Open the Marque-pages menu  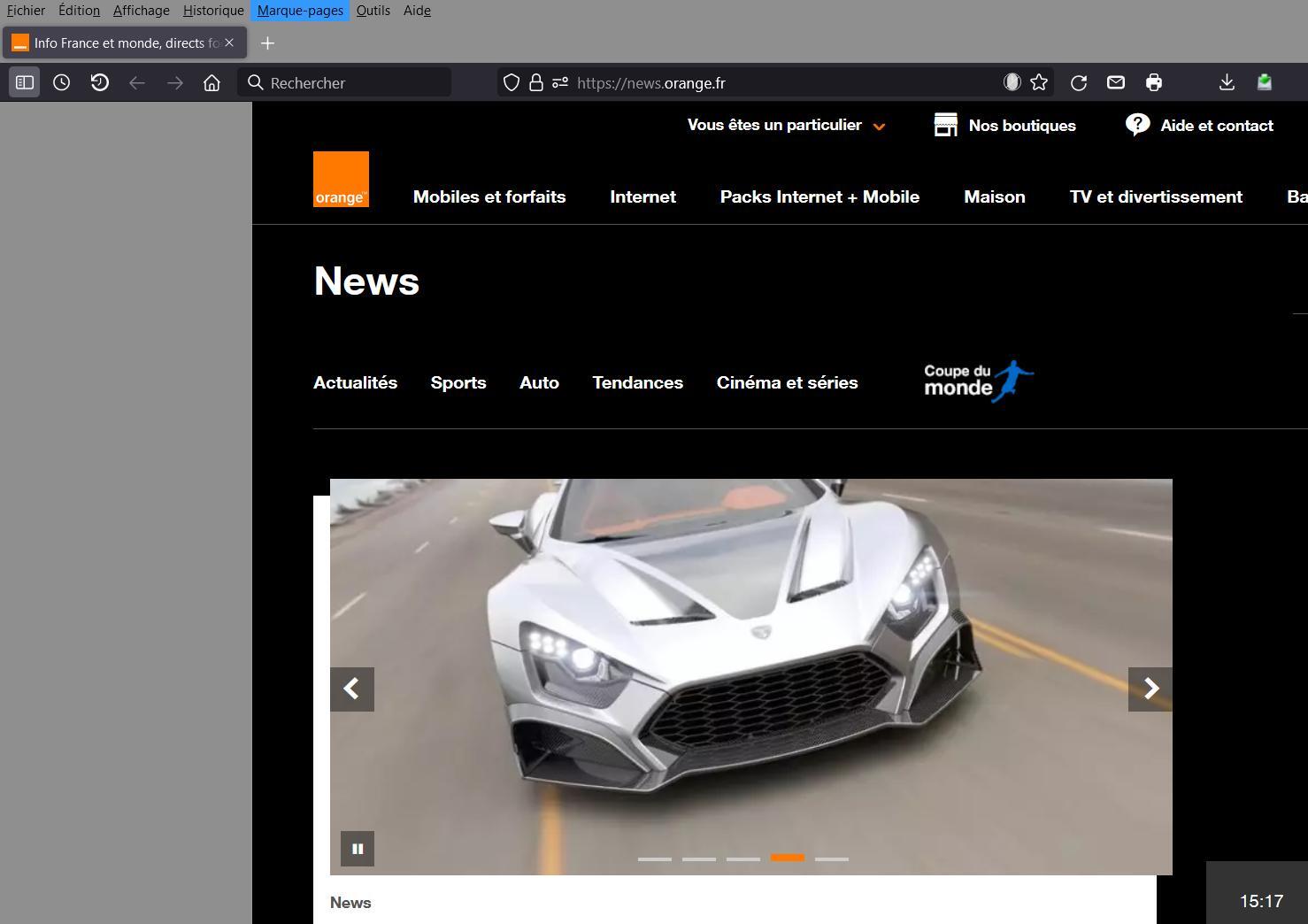(300, 11)
